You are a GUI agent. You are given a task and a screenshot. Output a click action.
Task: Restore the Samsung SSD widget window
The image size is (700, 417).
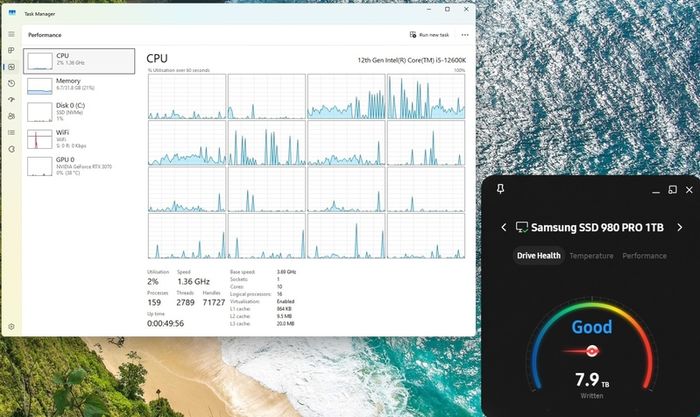click(x=672, y=190)
